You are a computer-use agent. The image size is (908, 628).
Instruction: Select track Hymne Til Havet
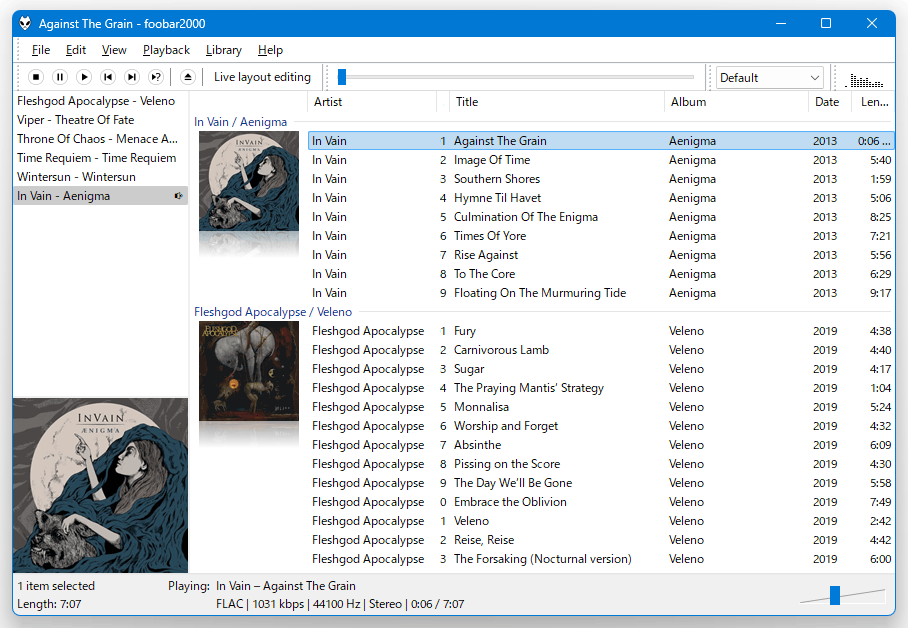(601, 198)
